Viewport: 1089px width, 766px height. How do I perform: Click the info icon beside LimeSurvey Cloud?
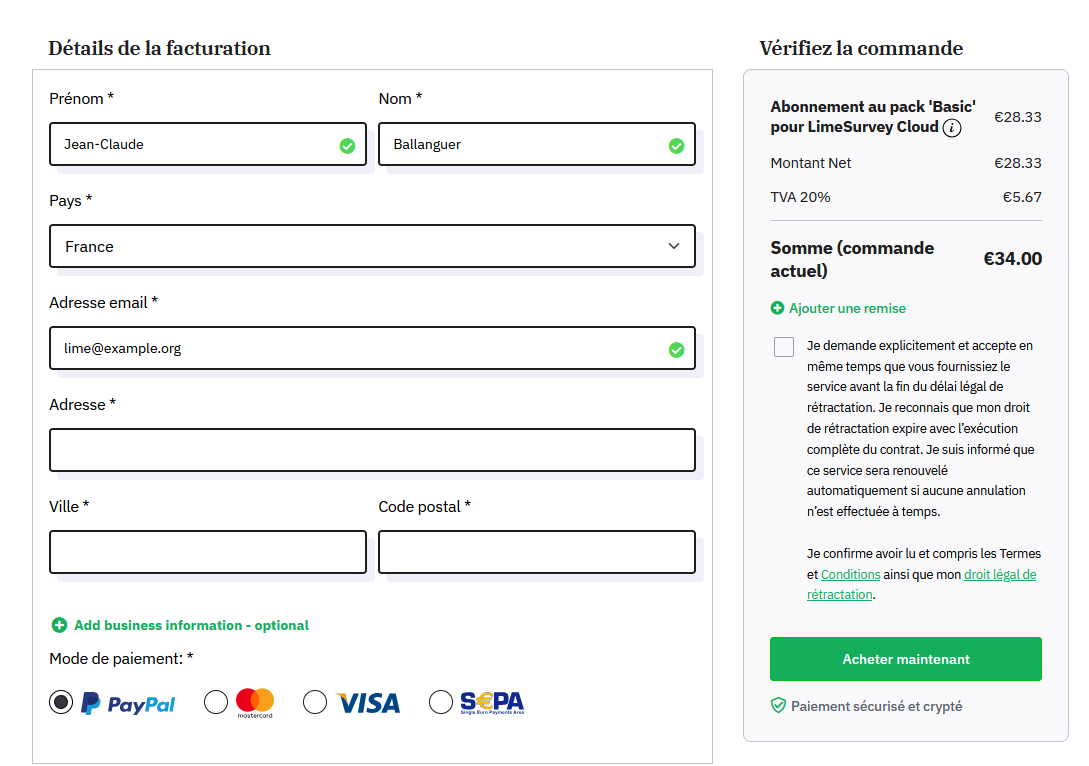[x=952, y=128]
